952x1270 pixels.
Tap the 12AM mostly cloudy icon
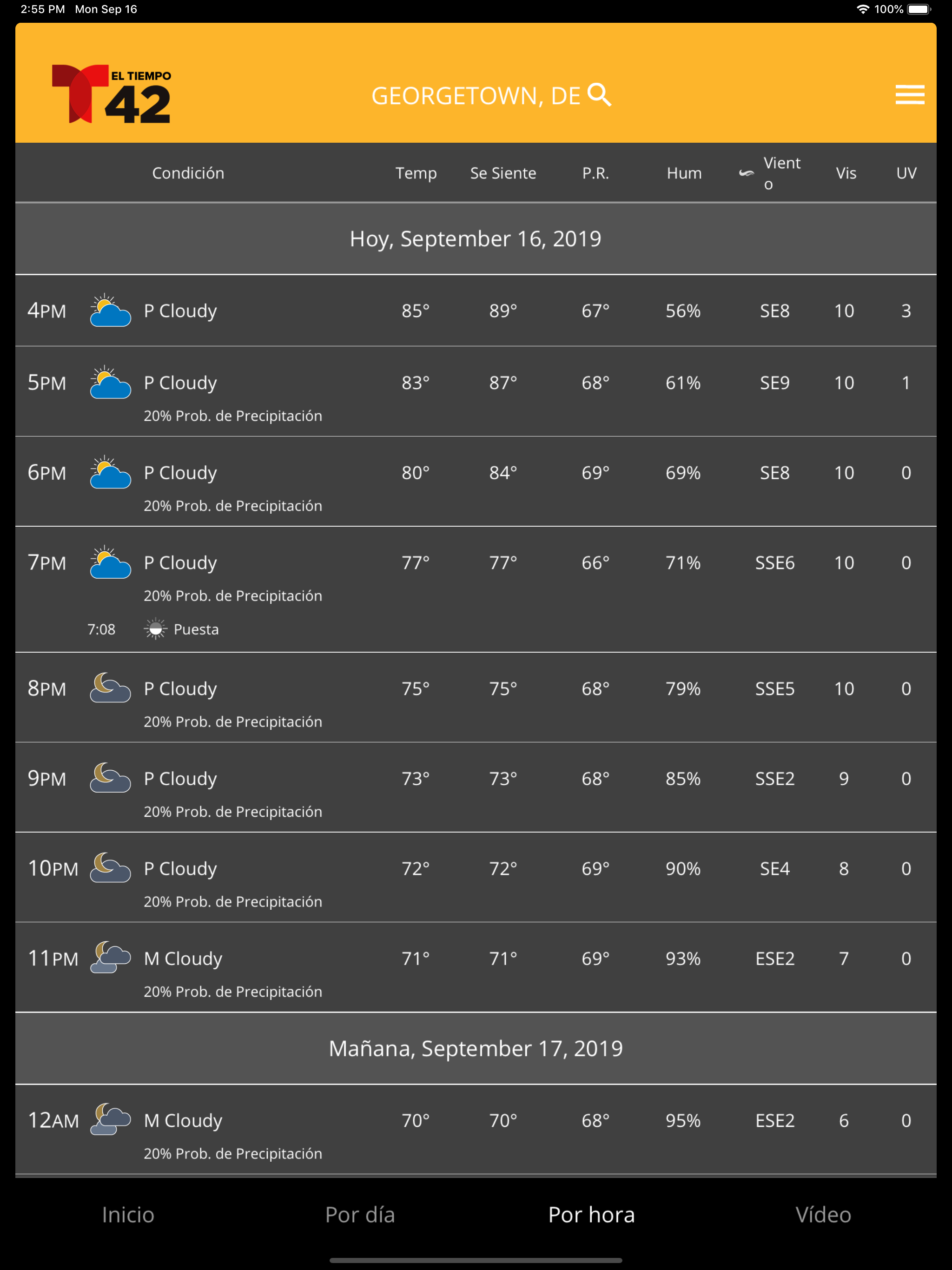click(x=110, y=1119)
